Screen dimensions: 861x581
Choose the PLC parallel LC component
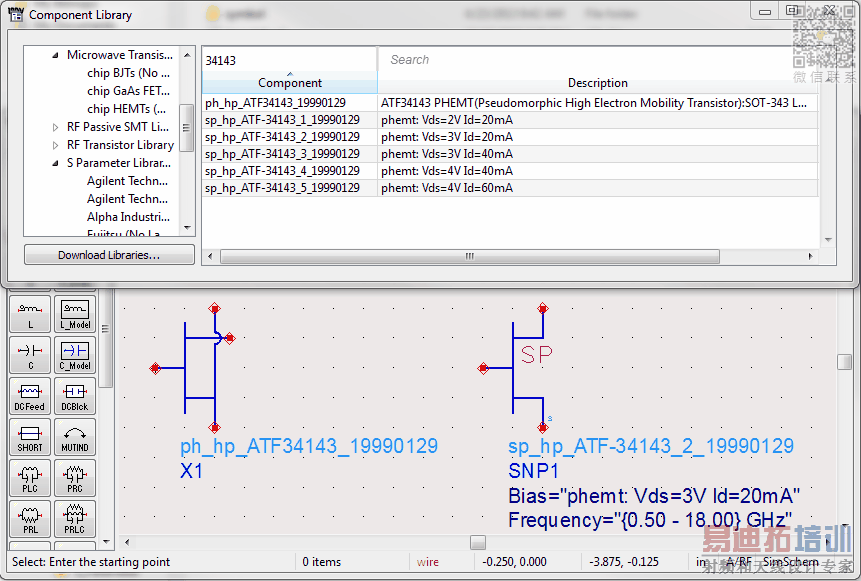coord(30,478)
